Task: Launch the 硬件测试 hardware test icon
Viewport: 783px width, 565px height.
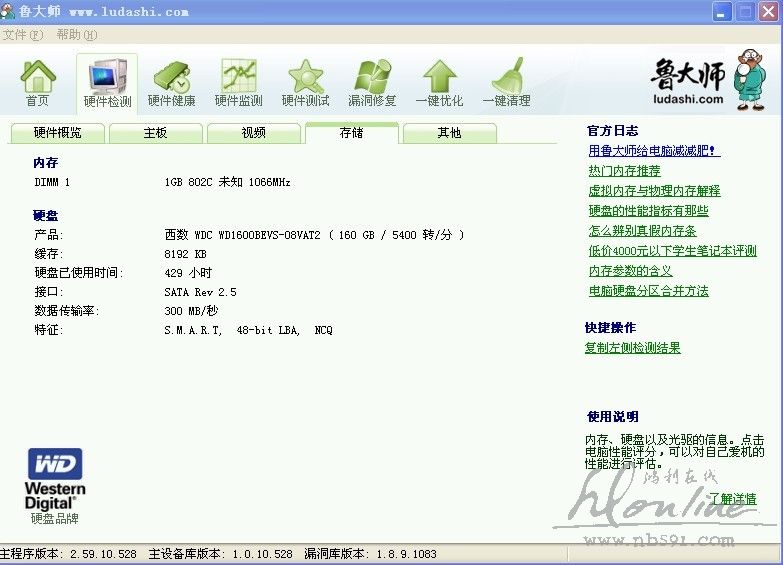Action: click(306, 83)
